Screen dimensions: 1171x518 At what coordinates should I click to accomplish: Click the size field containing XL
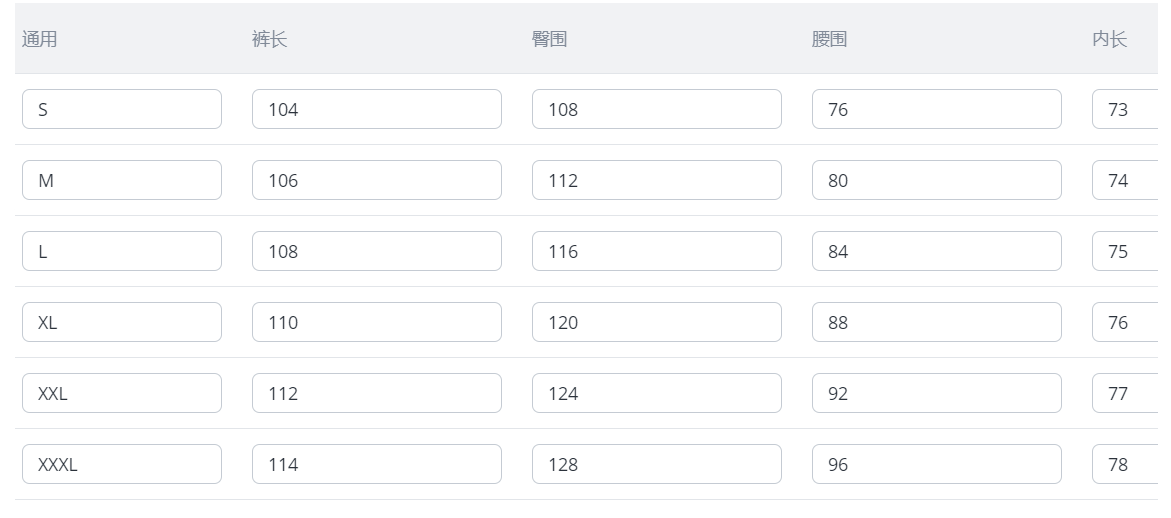122,322
